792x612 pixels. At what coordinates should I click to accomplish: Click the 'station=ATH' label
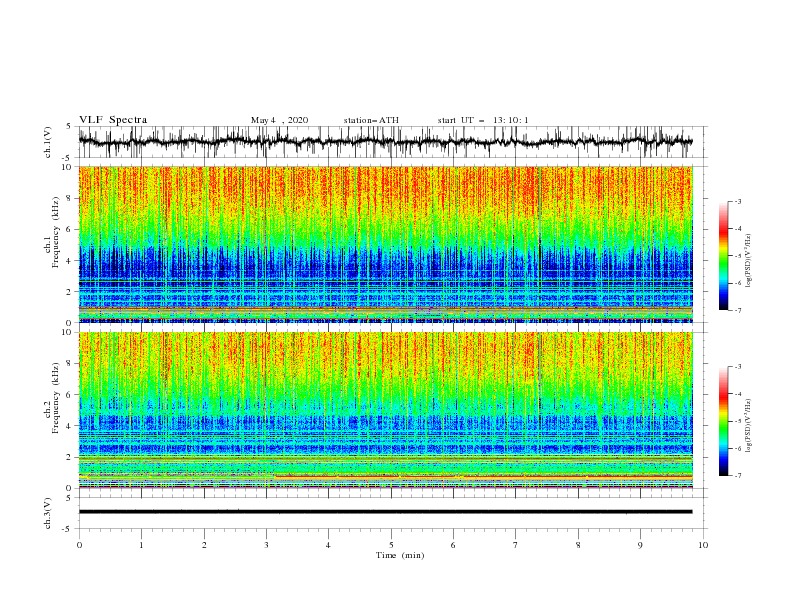point(371,120)
